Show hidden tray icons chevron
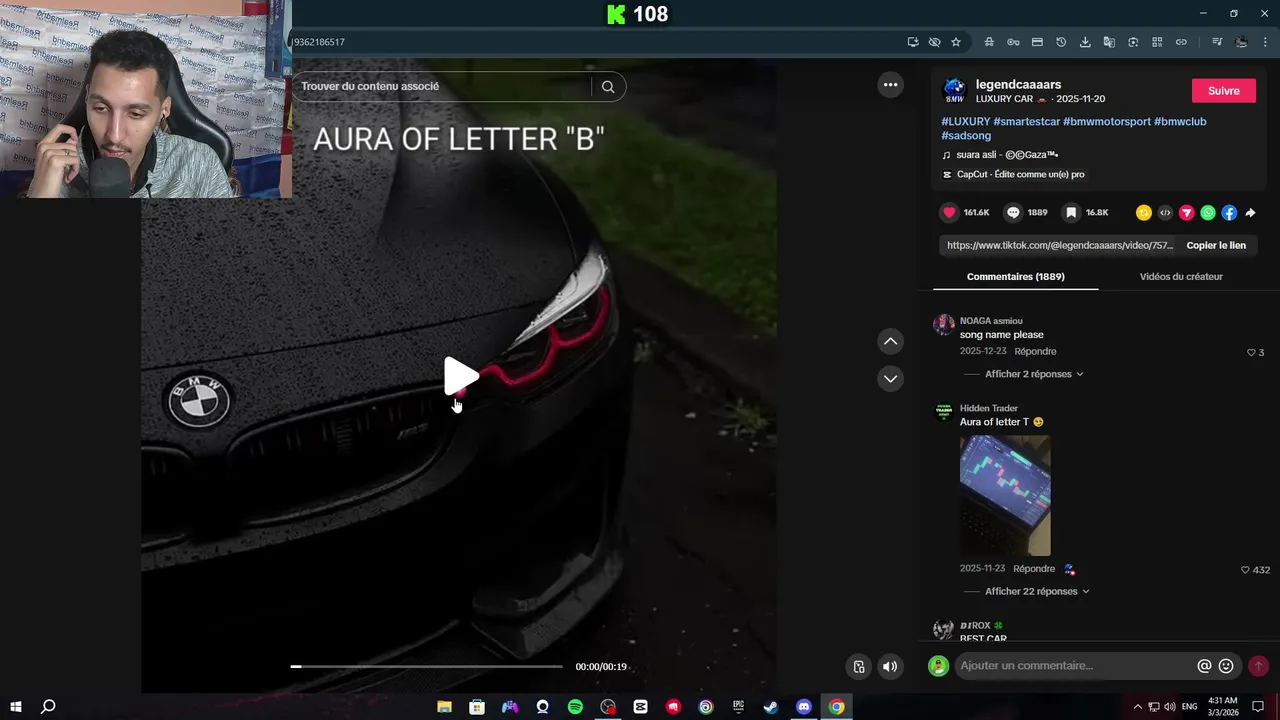Image resolution: width=1280 pixels, height=720 pixels. pos(1137,707)
